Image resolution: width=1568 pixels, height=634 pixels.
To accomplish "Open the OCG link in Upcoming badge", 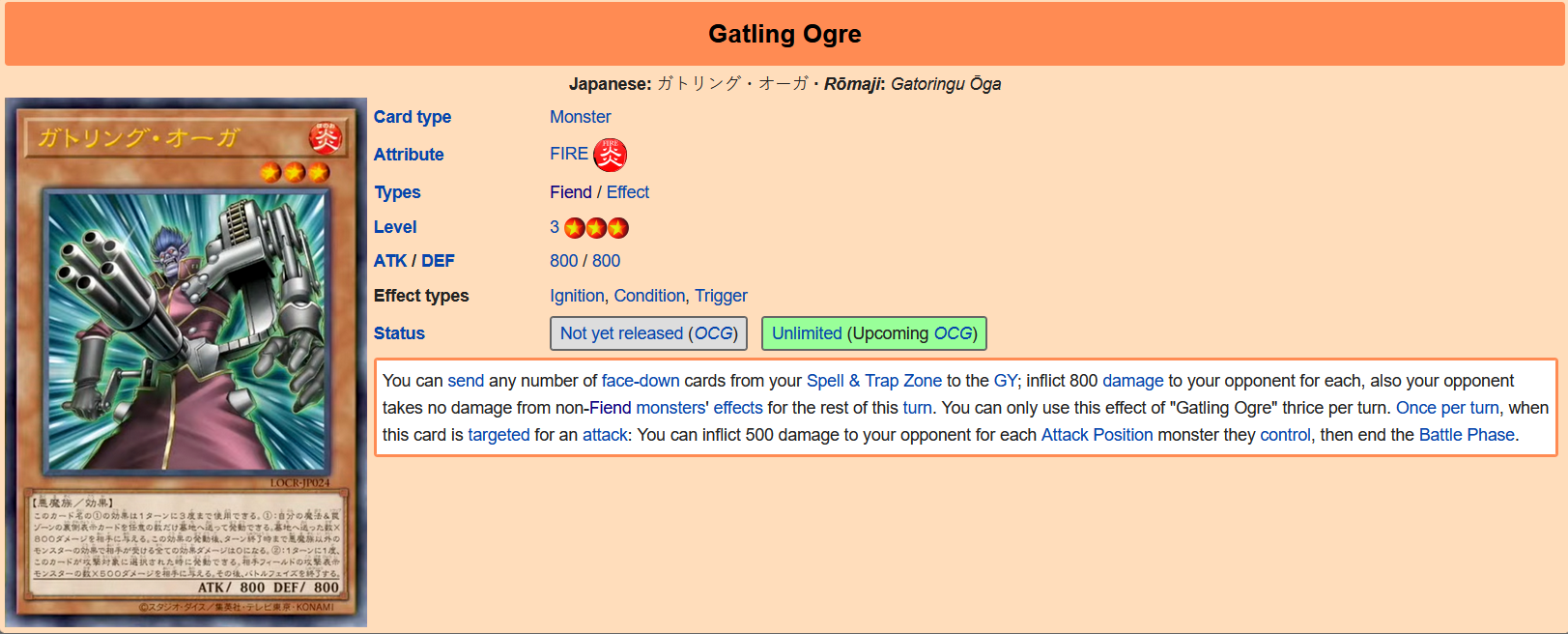I will pos(953,333).
